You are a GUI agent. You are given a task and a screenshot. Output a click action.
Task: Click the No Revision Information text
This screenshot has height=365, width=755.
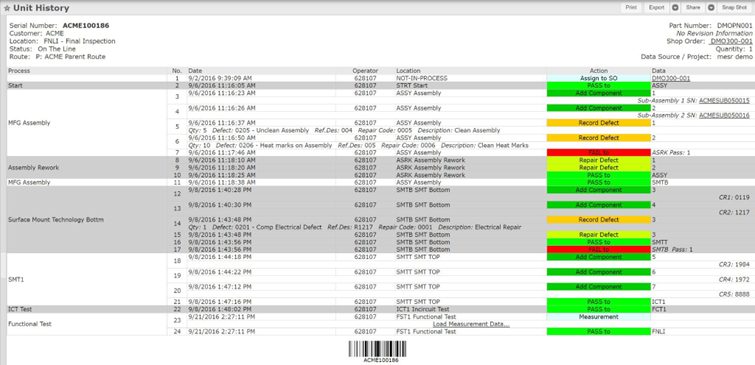click(x=715, y=34)
